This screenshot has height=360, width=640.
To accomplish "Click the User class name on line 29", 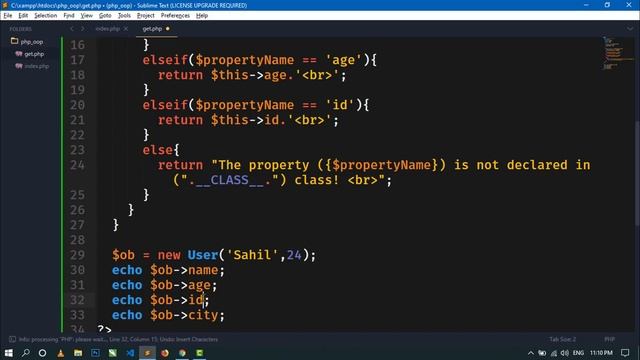I will click(203, 255).
